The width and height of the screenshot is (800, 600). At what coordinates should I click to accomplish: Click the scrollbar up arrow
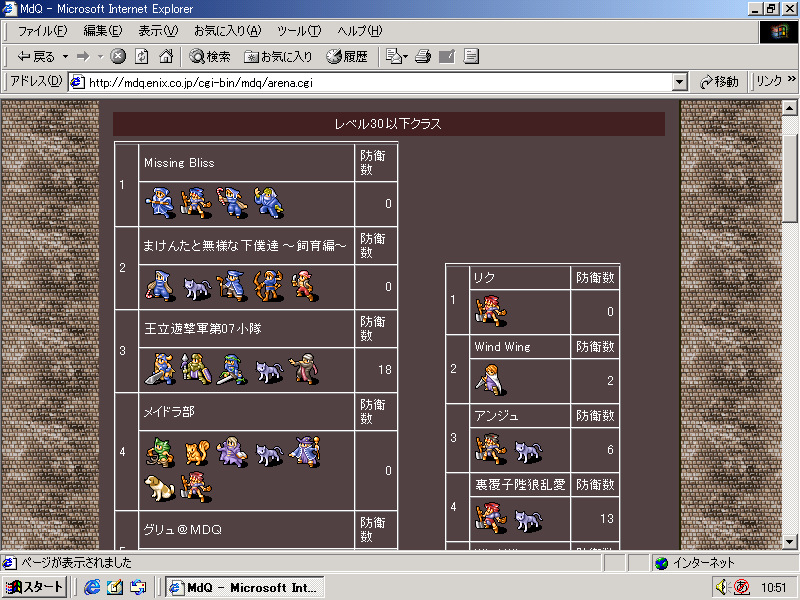coord(790,108)
